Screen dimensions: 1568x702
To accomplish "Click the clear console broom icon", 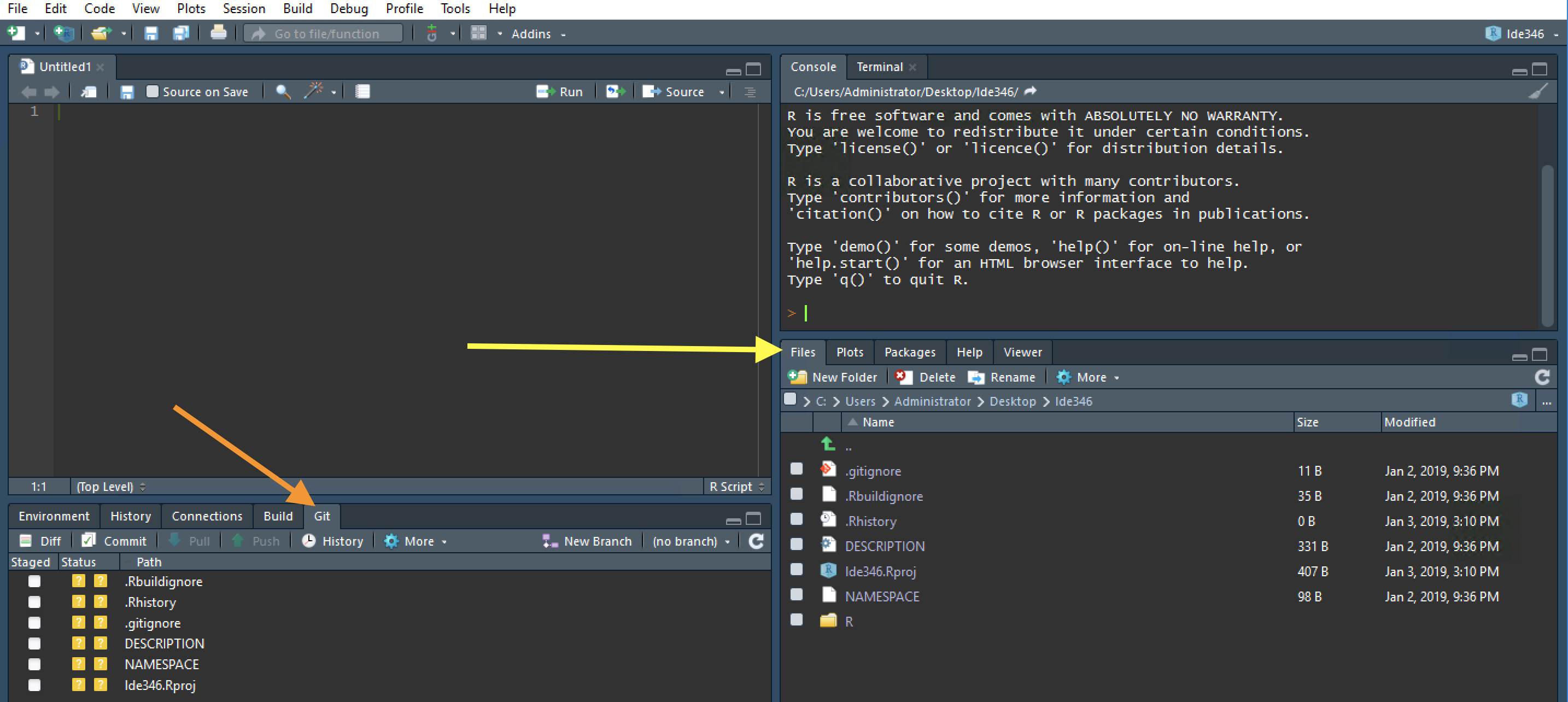I will pos(1539,92).
